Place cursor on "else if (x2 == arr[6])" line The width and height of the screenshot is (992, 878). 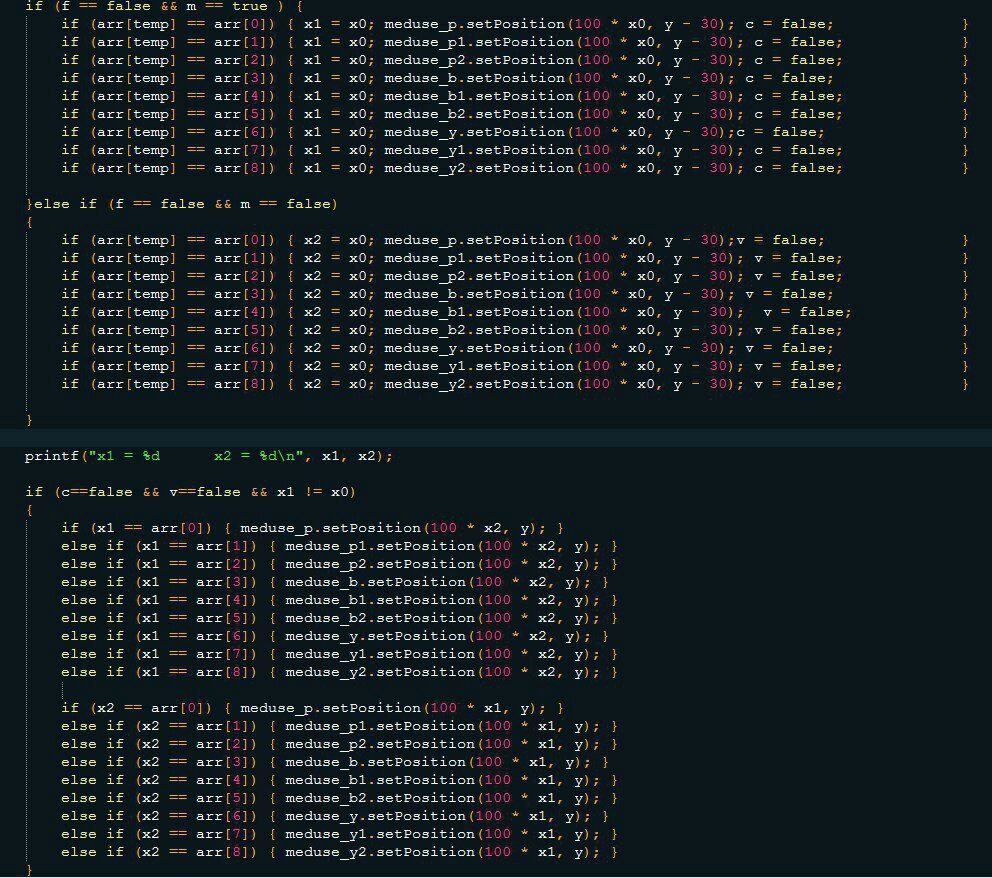(335, 817)
